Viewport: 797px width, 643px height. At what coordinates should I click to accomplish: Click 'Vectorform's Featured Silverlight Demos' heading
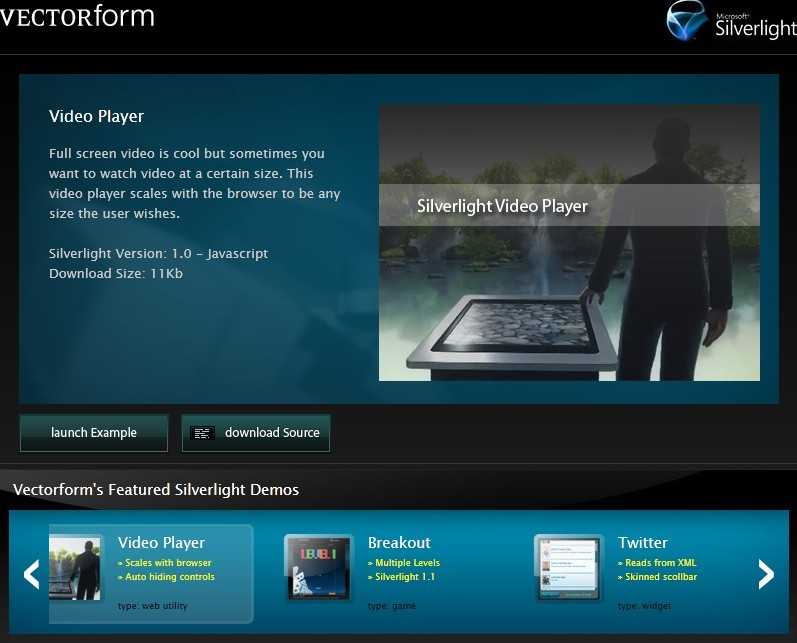point(156,489)
